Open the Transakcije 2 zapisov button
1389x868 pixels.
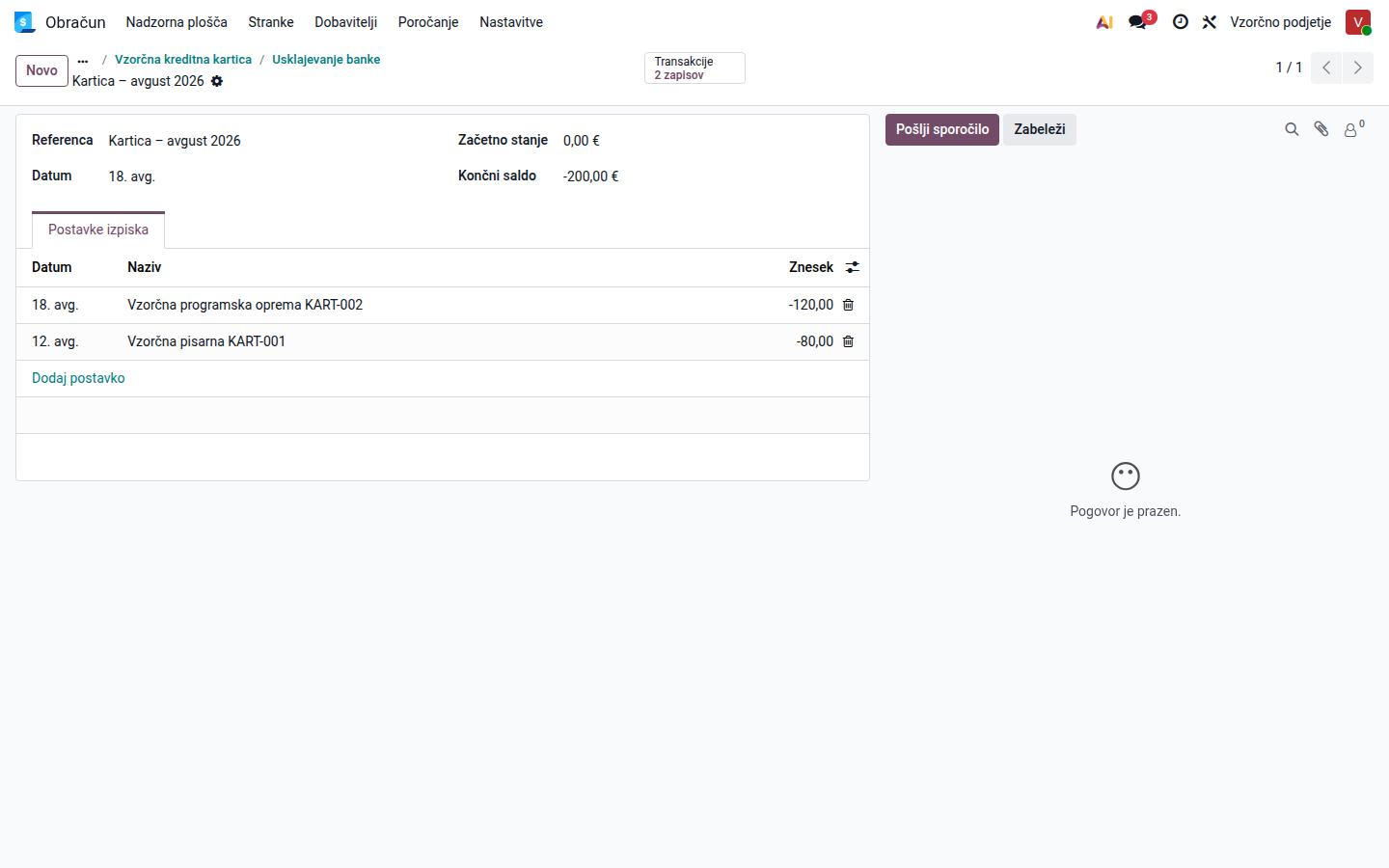point(694,68)
